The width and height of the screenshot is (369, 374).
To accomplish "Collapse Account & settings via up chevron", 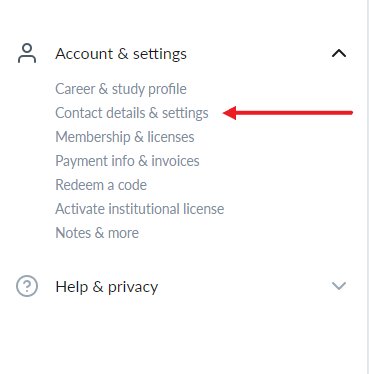I will [339, 53].
